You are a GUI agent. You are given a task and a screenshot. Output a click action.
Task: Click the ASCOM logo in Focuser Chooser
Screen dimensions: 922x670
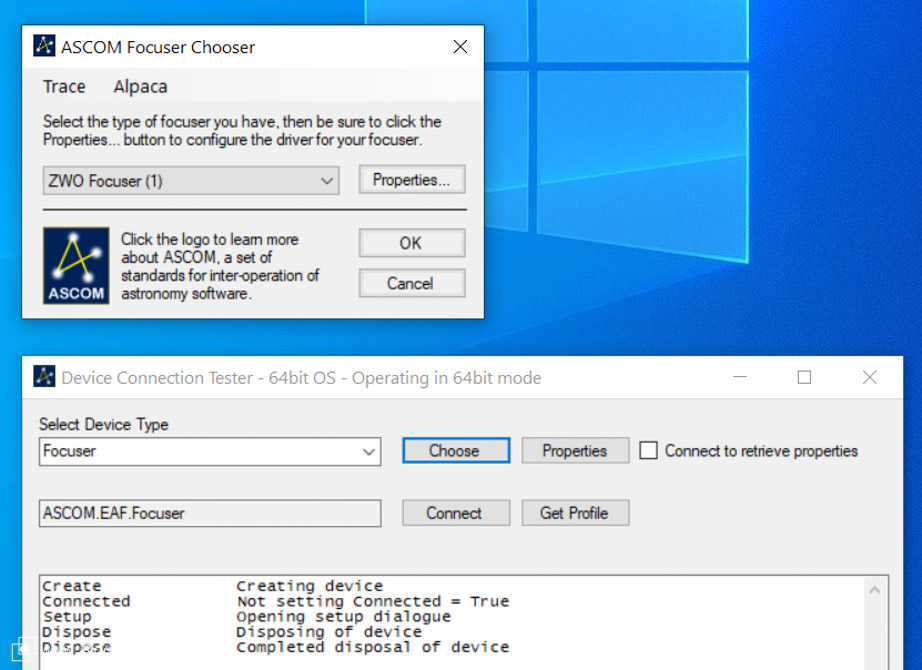pyautogui.click(x=76, y=265)
